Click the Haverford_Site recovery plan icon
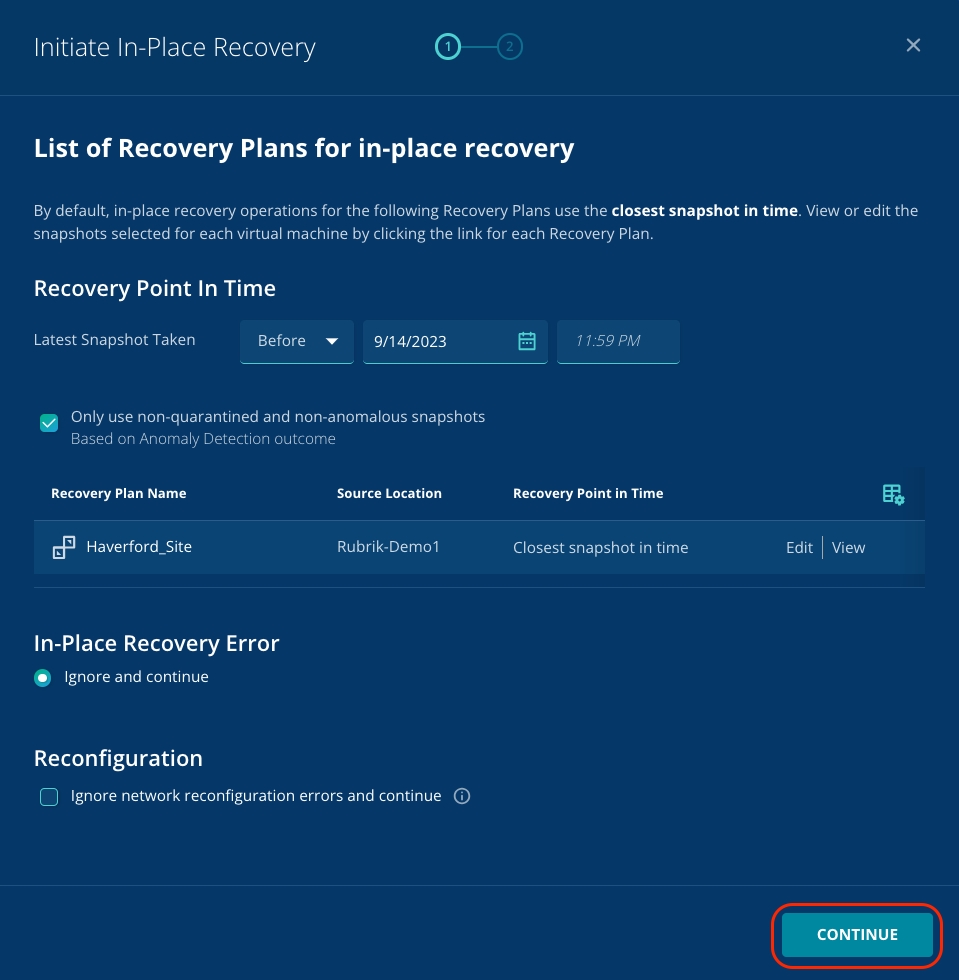 [x=64, y=547]
